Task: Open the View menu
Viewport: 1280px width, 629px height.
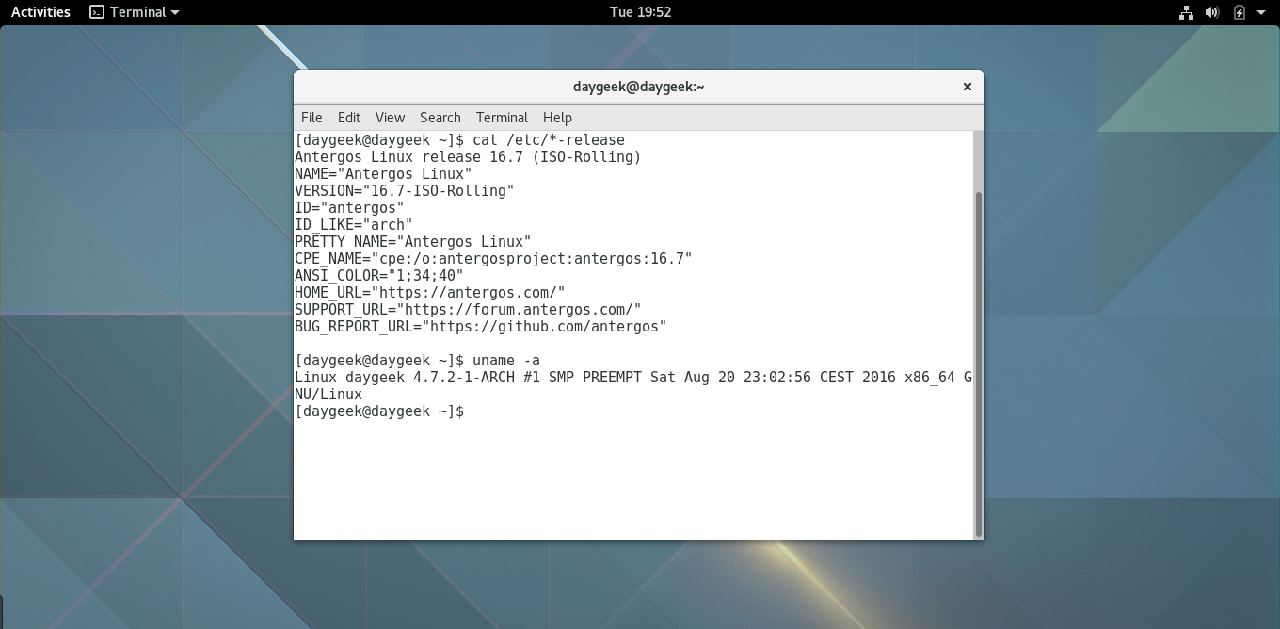Action: coord(390,117)
